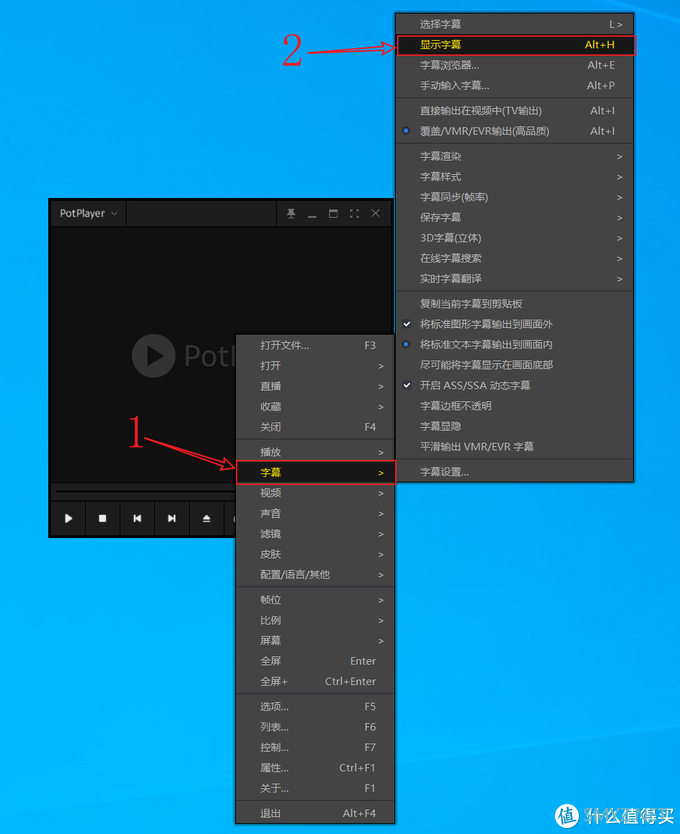The height and width of the screenshot is (834, 680).
Task: Expand the 播放 submenu
Action: [315, 452]
